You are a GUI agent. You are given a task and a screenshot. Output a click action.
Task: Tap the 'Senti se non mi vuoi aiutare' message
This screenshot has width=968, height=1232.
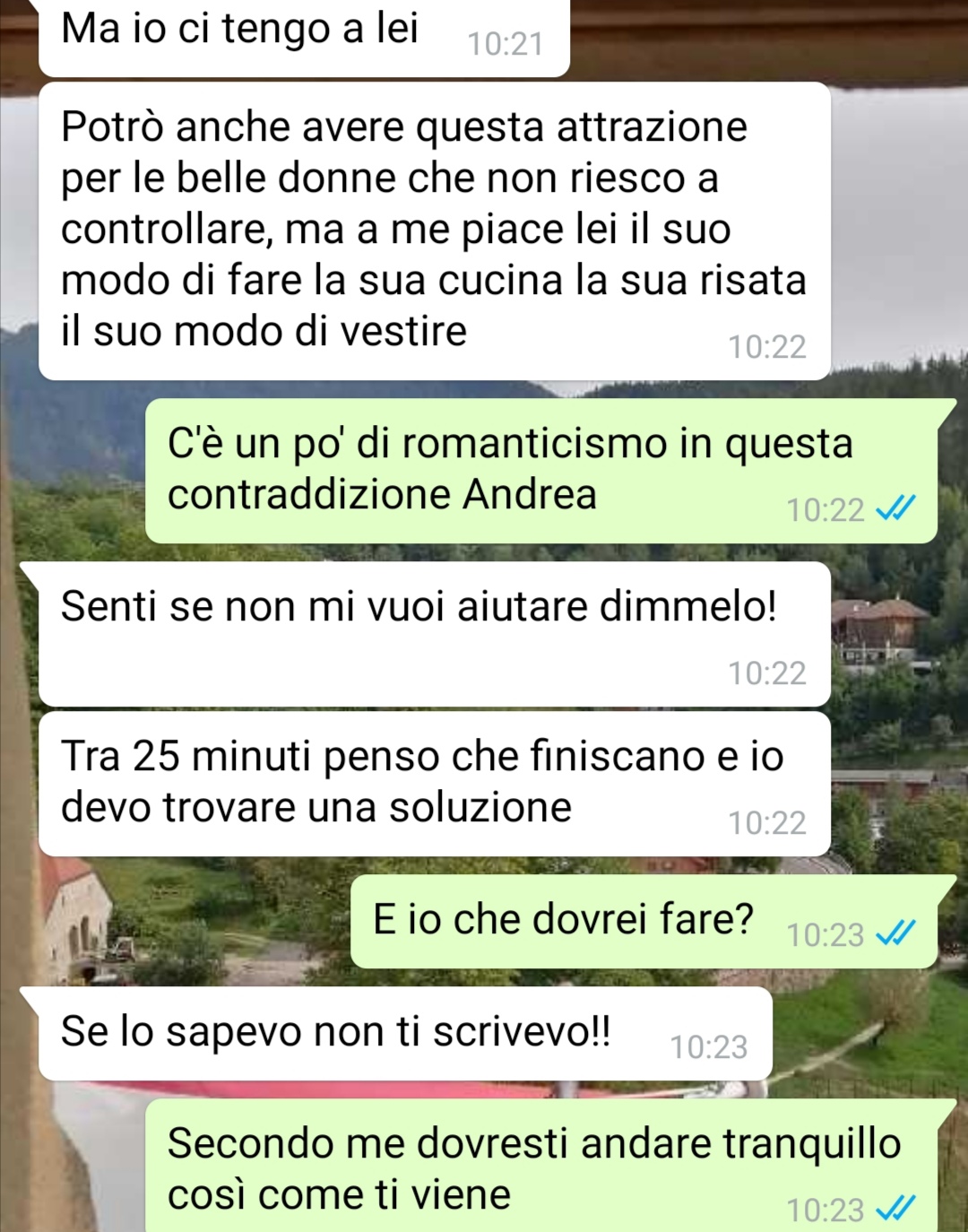(x=435, y=634)
